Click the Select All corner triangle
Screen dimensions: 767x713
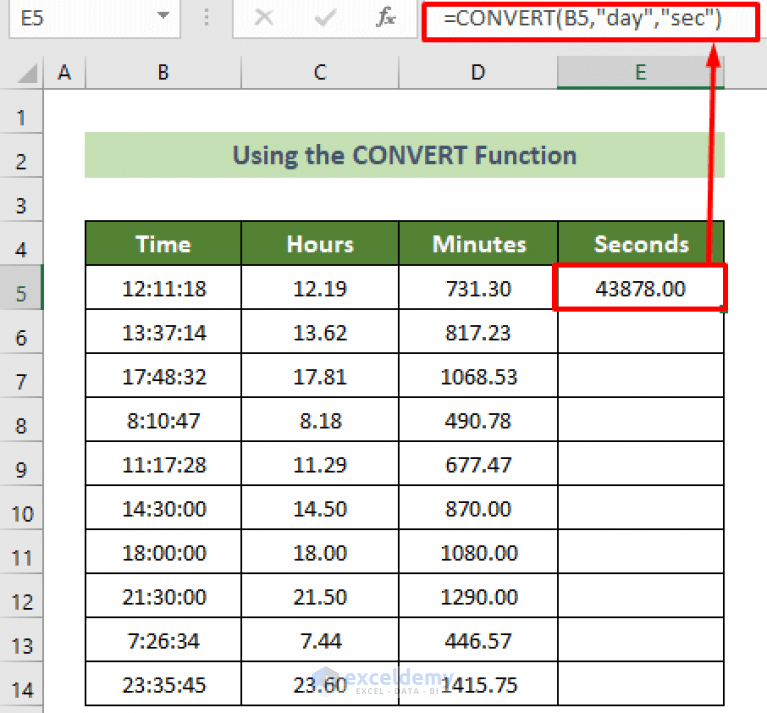(27, 73)
